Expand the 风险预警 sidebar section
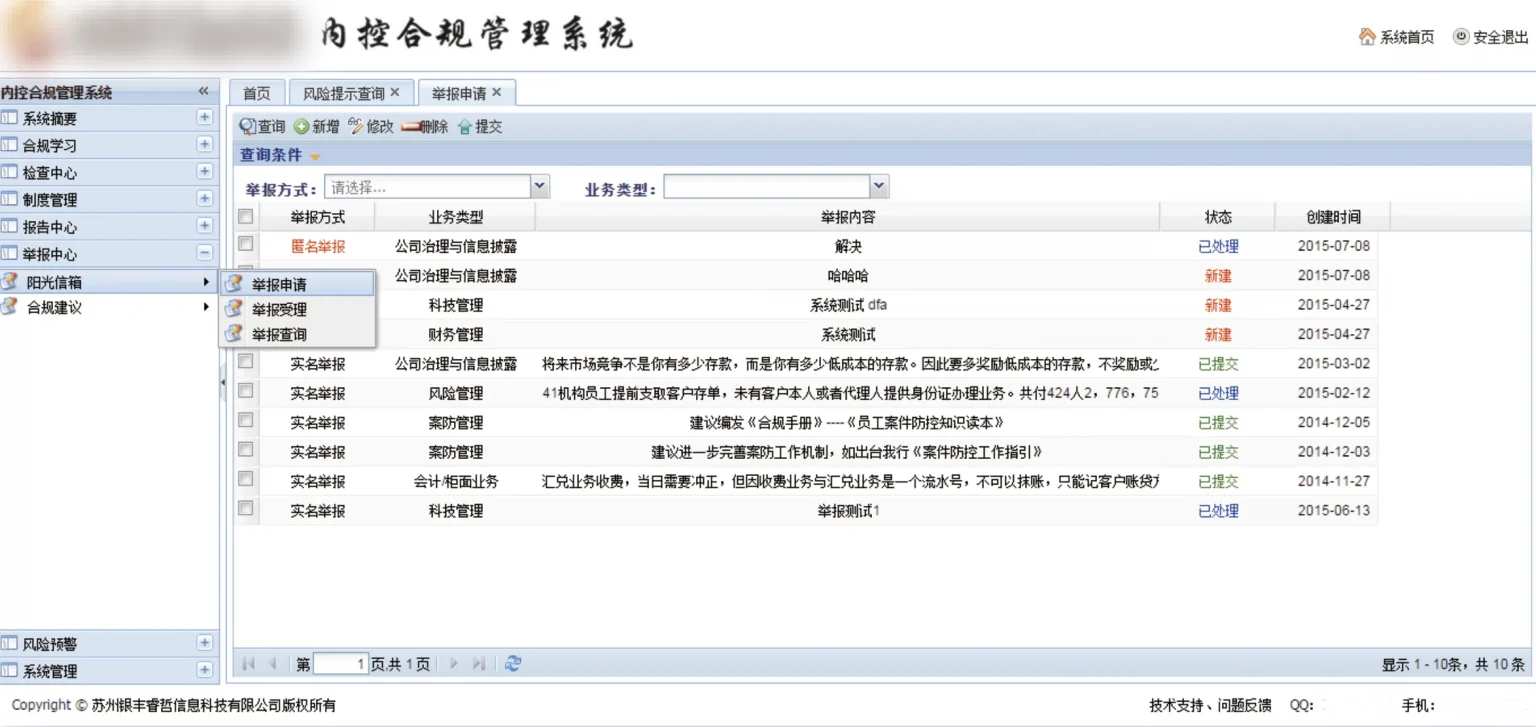The width and height of the screenshot is (1536, 727). 204,644
